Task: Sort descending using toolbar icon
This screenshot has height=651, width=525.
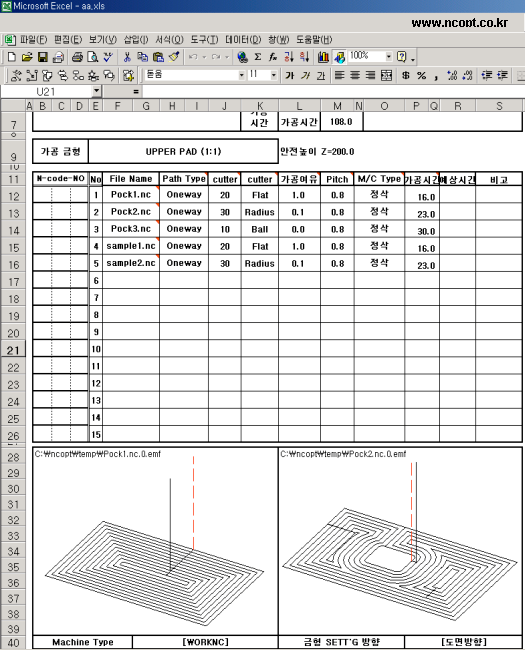Action: (304, 57)
